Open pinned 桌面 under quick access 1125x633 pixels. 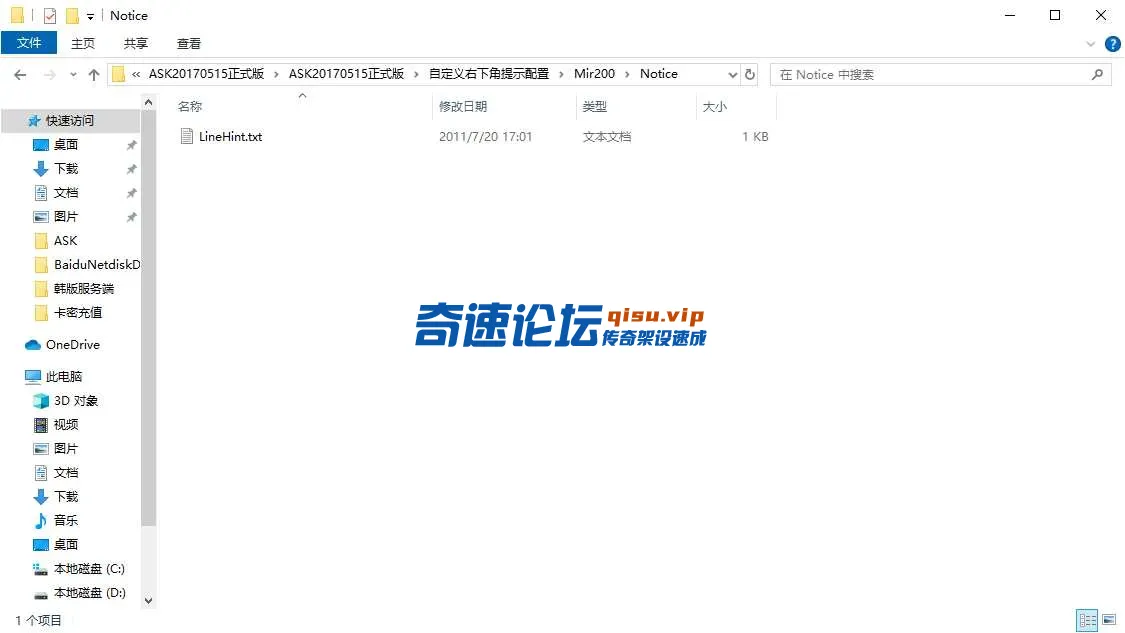tap(66, 145)
